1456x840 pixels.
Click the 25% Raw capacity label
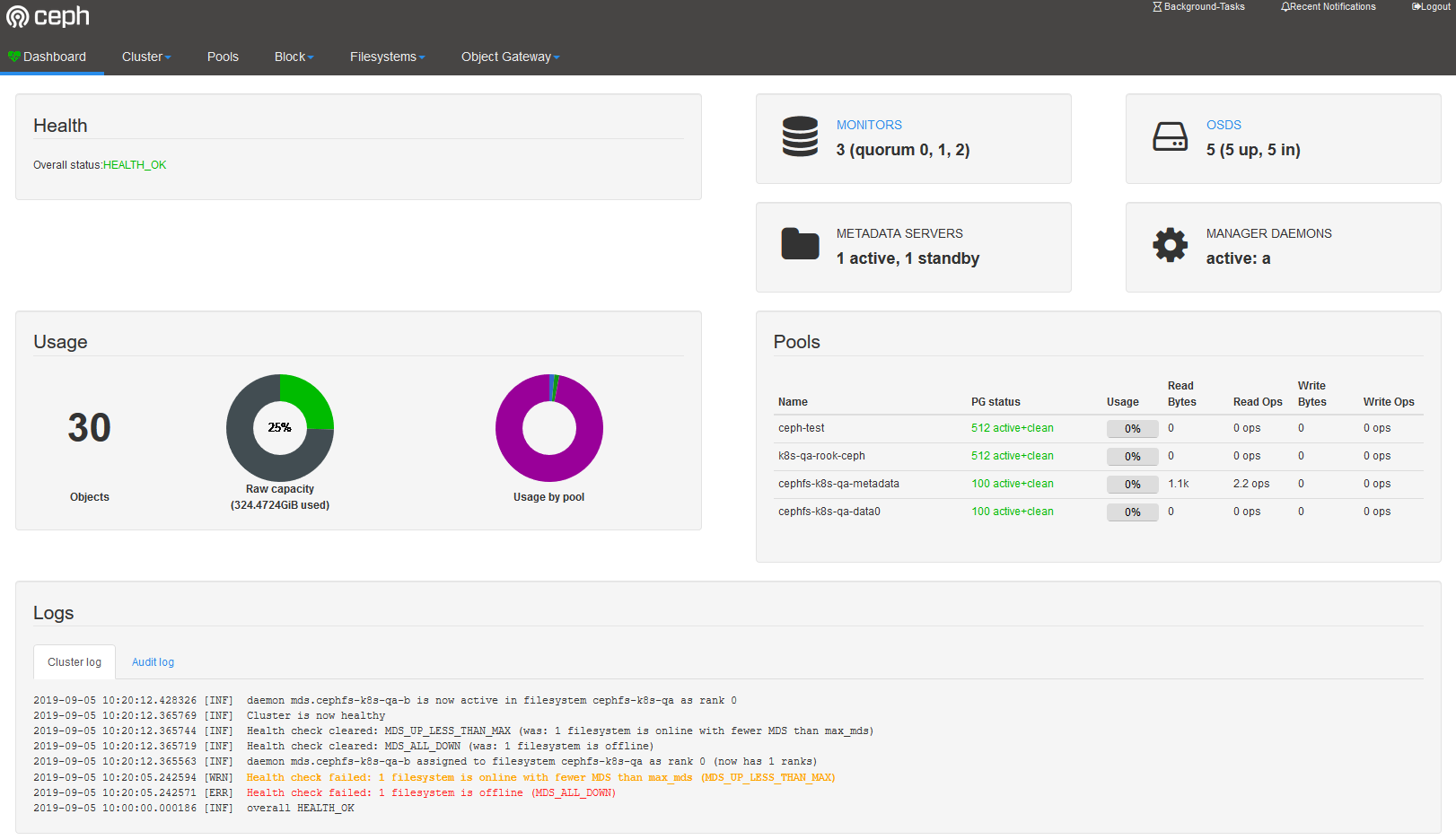click(x=280, y=427)
